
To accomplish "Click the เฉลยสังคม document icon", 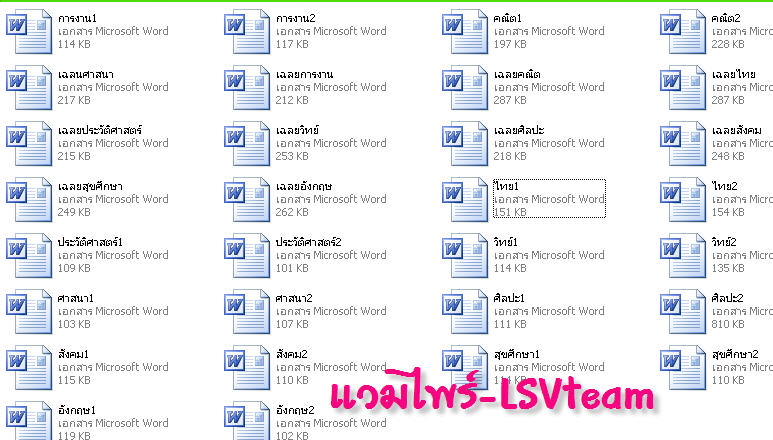I will (682, 143).
